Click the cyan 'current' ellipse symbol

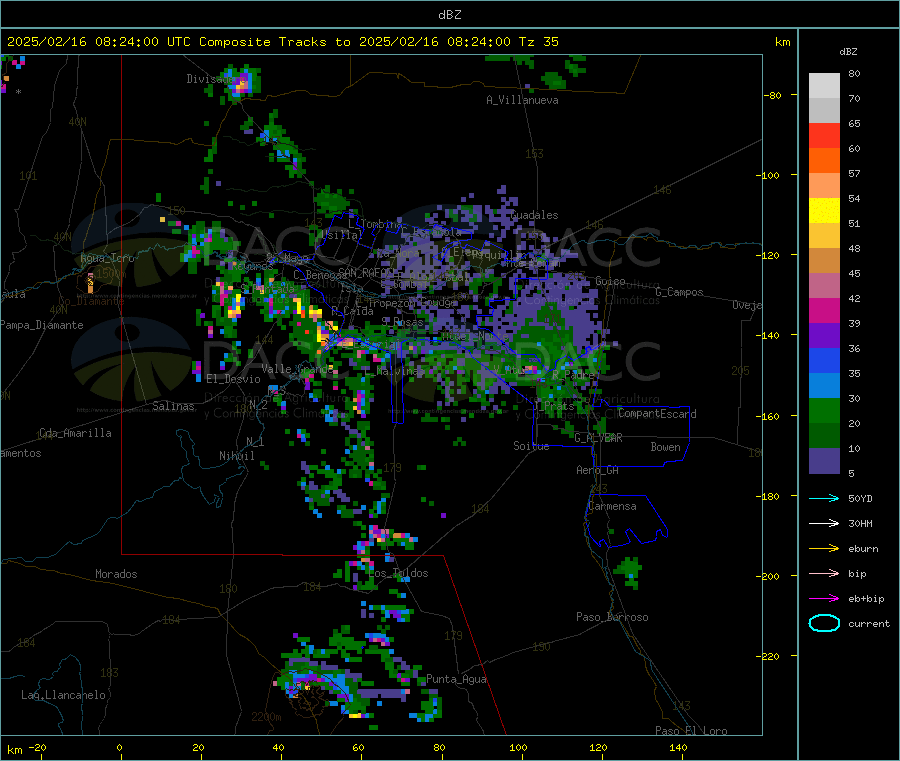click(824, 623)
